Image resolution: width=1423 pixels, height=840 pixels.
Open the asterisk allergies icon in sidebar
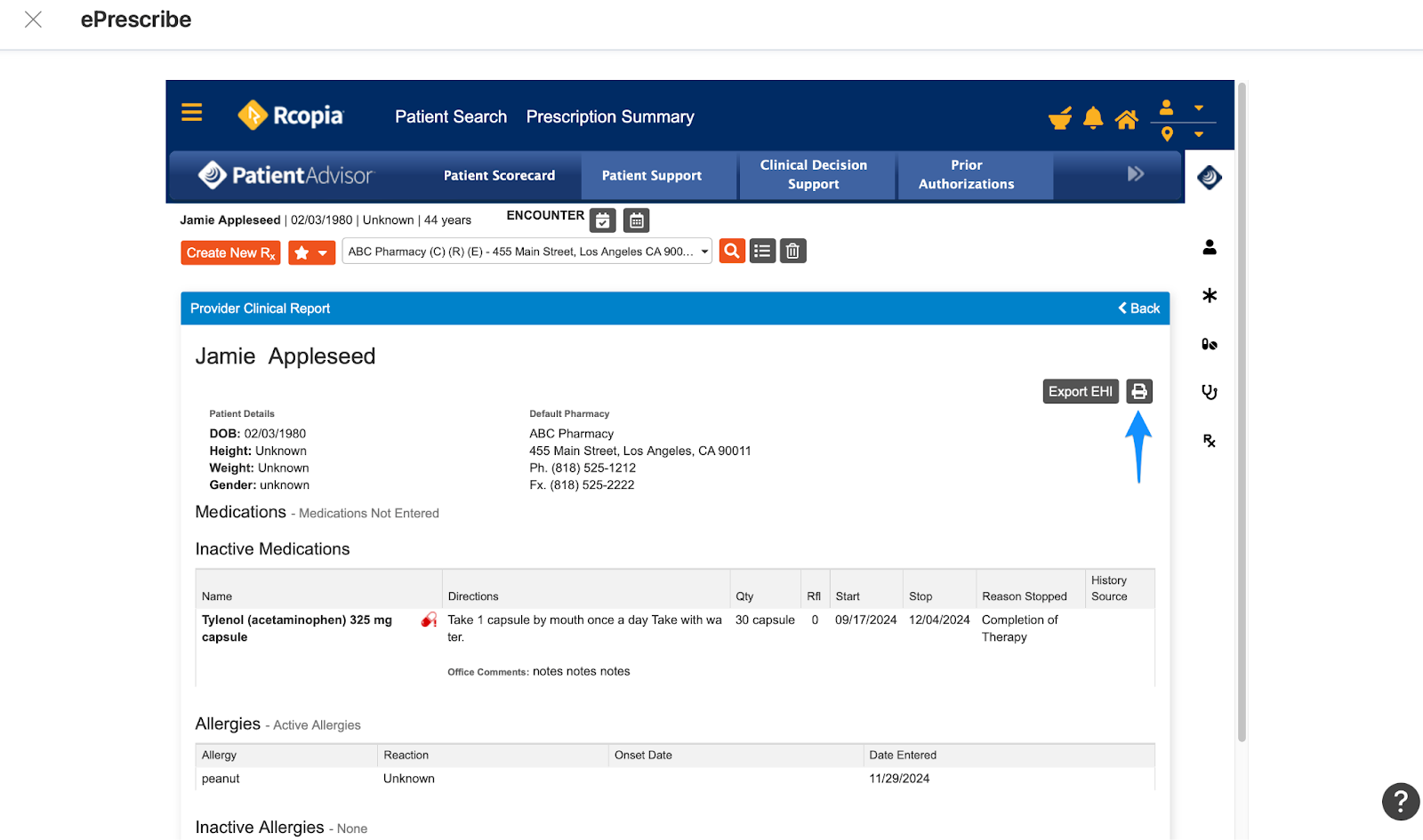[1210, 295]
